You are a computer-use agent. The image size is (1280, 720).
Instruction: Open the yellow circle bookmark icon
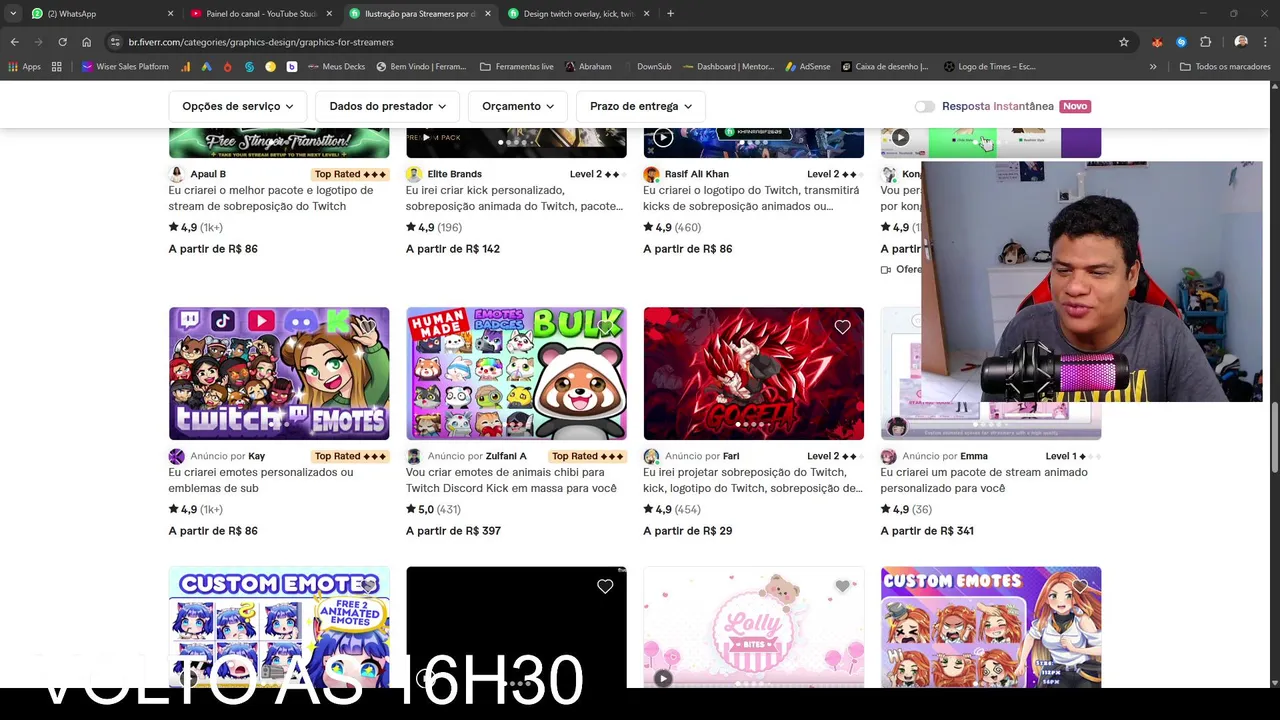pyautogui.click(x=270, y=67)
